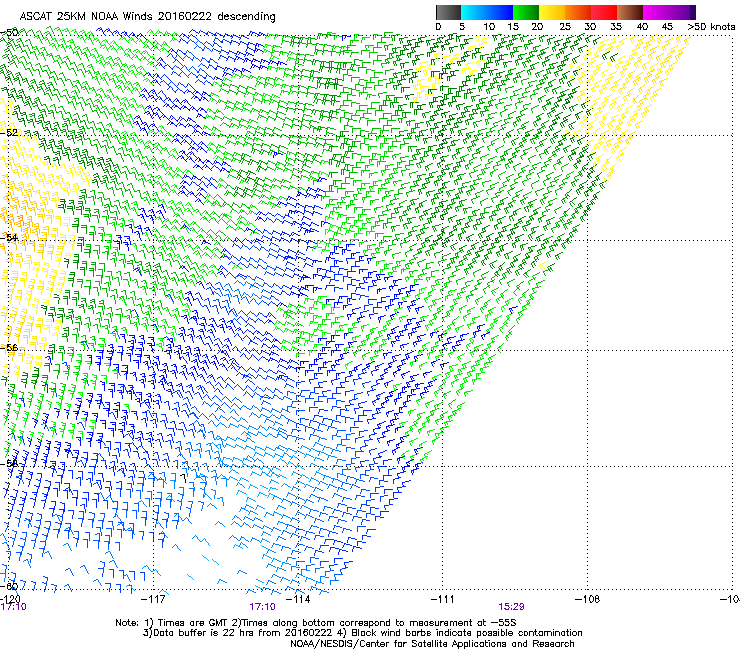Click the purple 17:10 time label near -114

[x=262, y=607]
